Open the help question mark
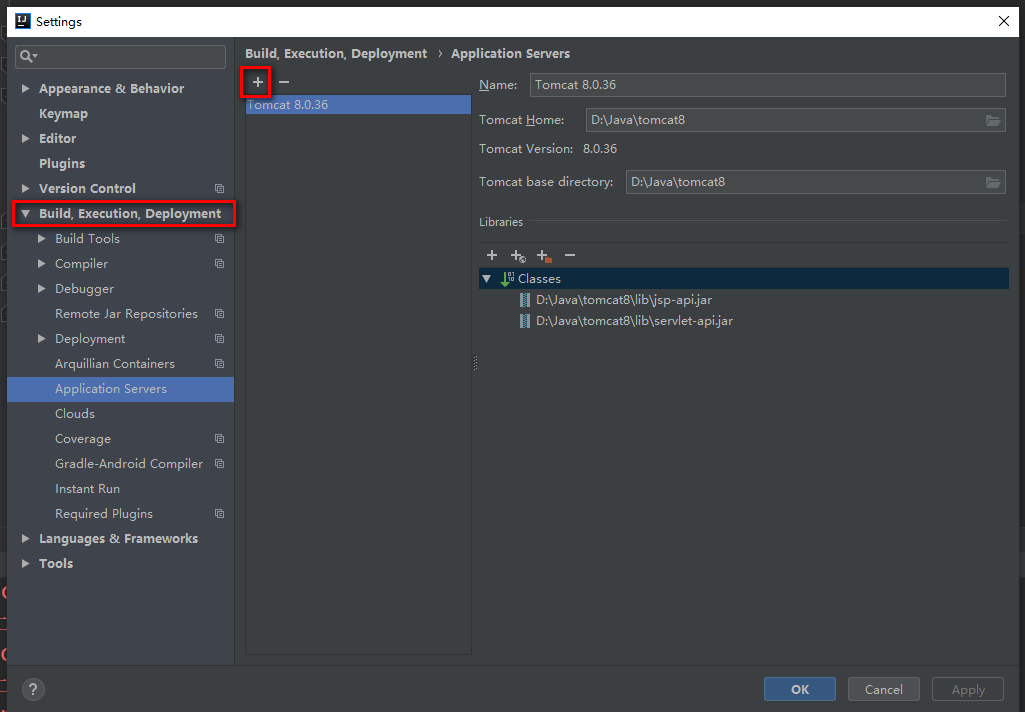Screen dimensions: 1025x712 point(33,689)
